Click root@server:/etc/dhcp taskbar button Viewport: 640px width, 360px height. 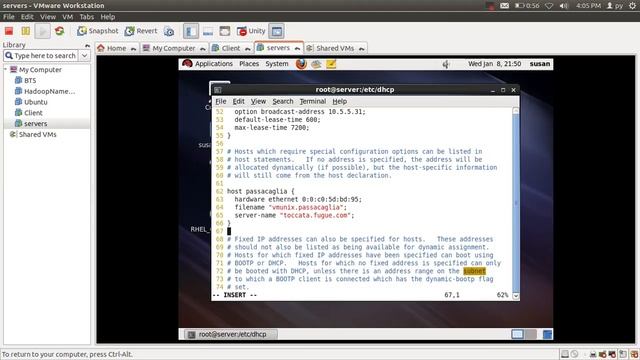pyautogui.click(x=231, y=334)
